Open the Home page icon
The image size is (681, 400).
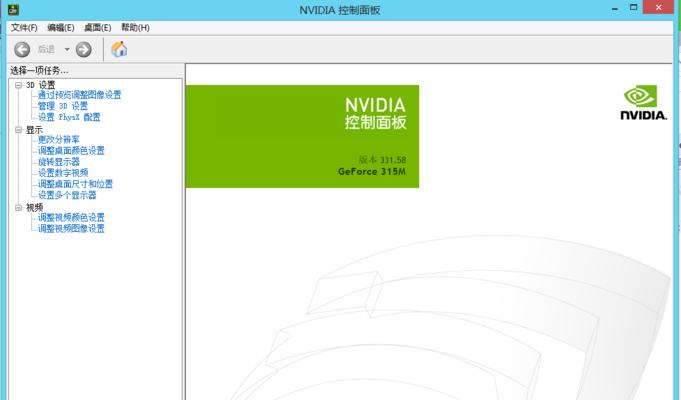tap(119, 49)
